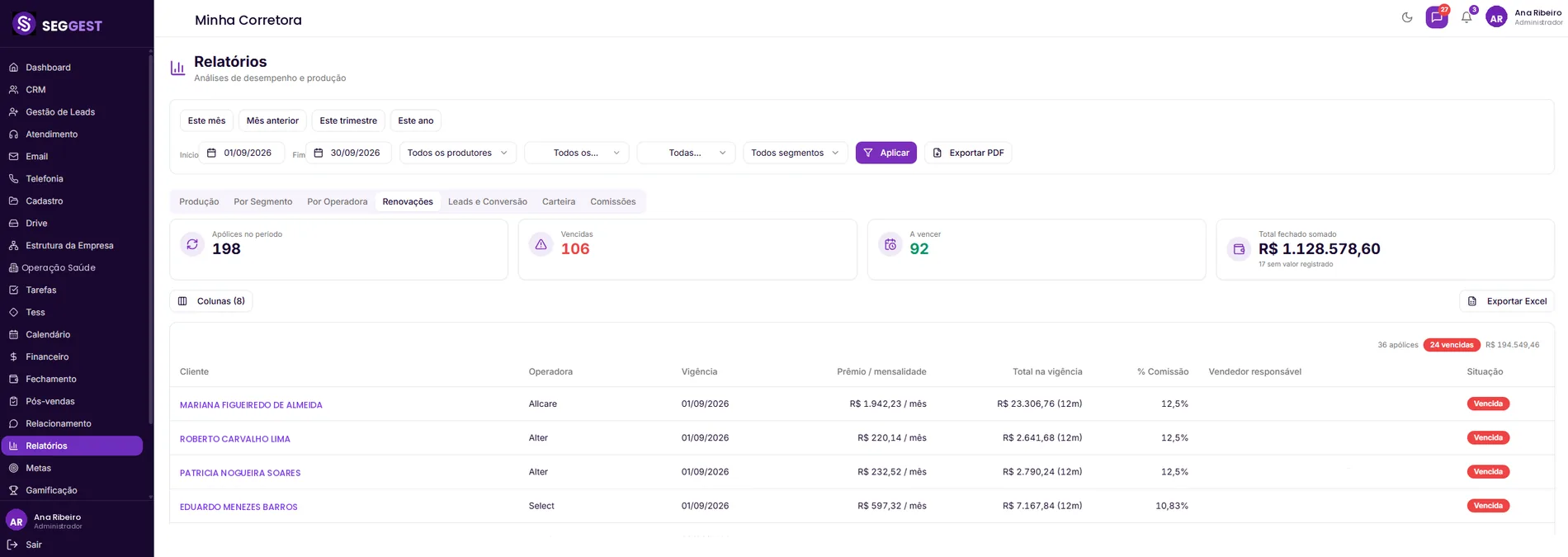Click the Sair logout icon

coord(12,545)
